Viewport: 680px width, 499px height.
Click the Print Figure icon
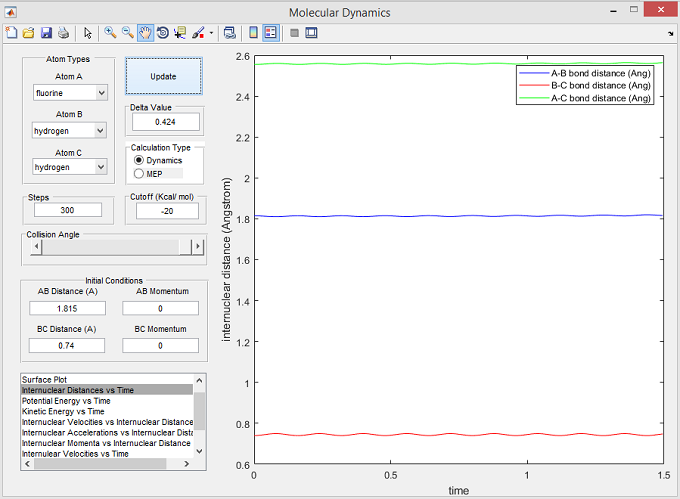pyautogui.click(x=63, y=32)
